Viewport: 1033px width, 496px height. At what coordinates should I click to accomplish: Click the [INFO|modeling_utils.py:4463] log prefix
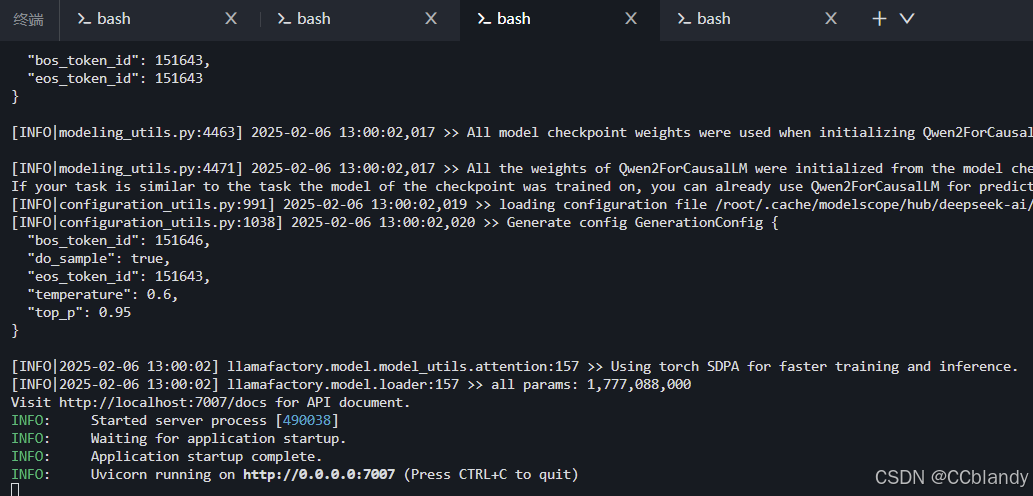click(x=127, y=132)
